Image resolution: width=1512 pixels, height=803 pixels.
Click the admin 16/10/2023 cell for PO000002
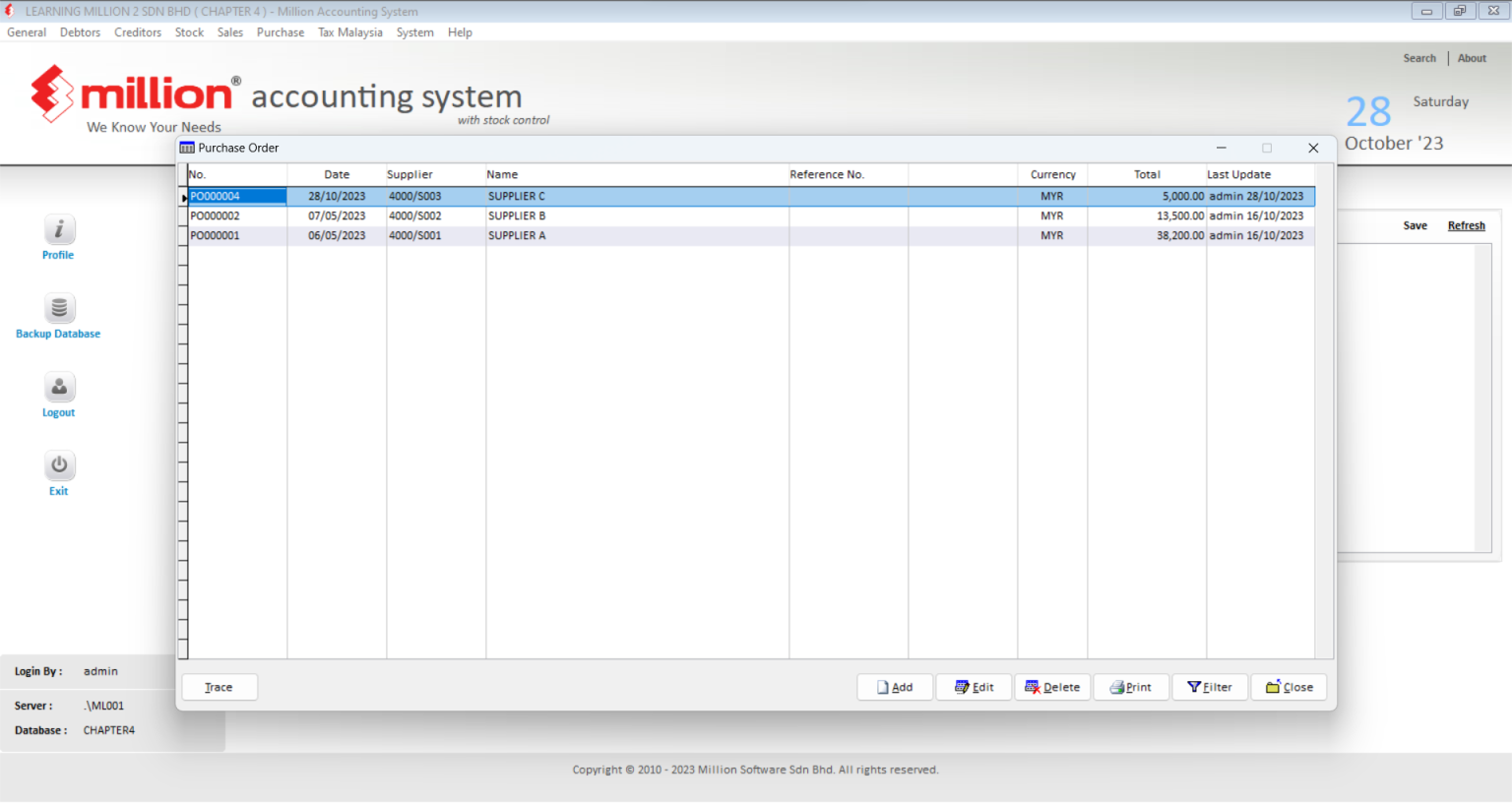1260,216
